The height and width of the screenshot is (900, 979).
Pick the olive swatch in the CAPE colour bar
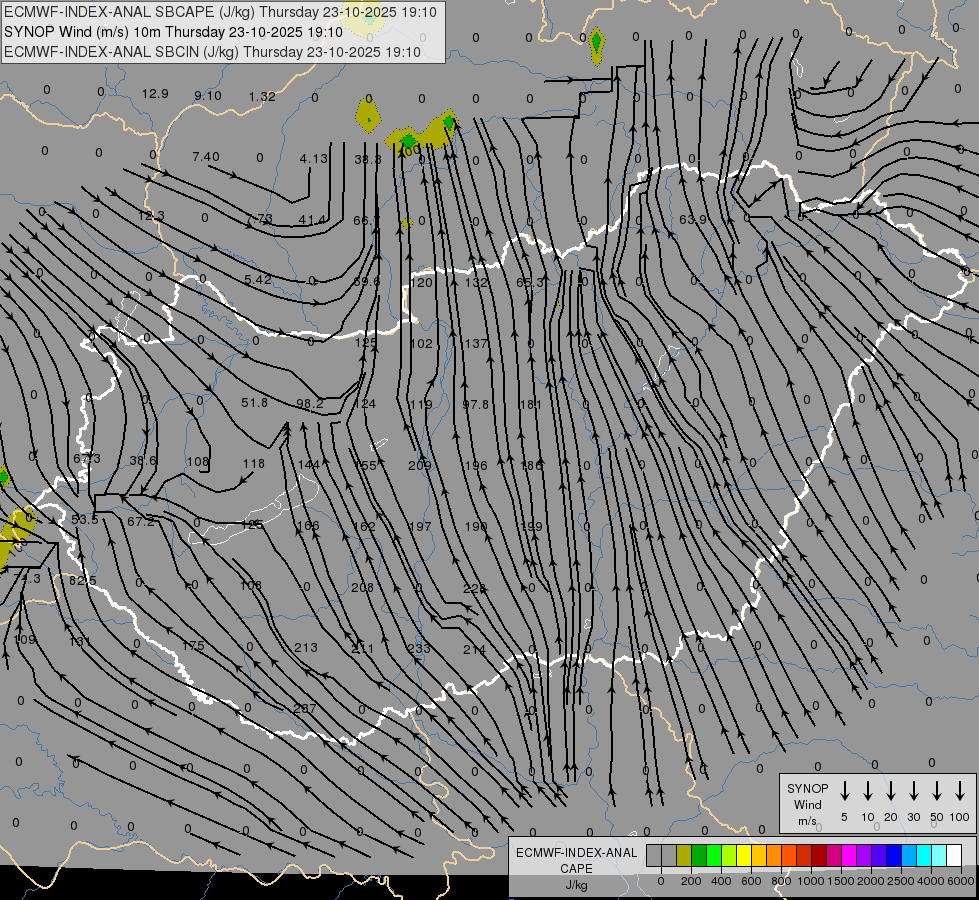(684, 855)
